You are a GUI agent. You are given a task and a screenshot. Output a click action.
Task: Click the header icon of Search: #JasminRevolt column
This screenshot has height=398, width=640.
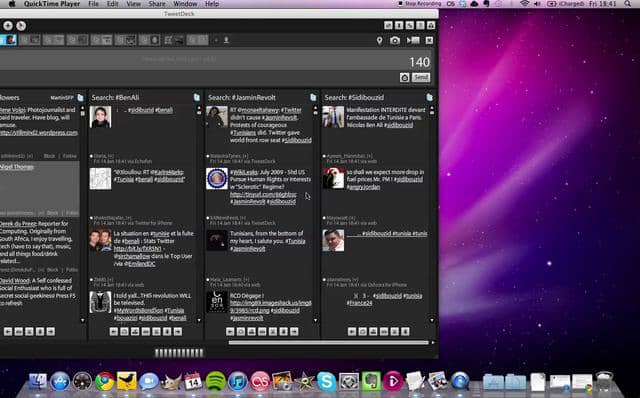[x=313, y=97]
